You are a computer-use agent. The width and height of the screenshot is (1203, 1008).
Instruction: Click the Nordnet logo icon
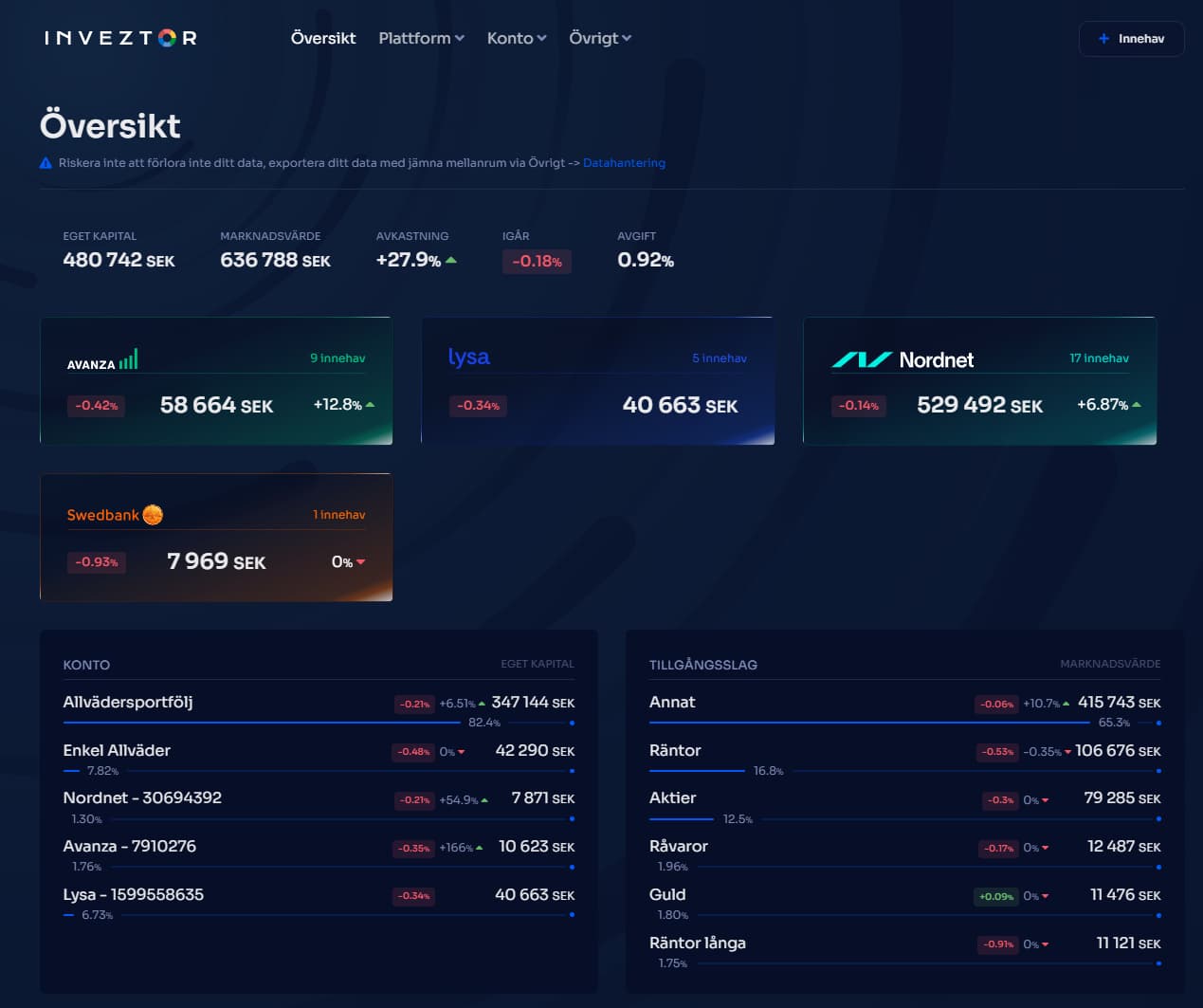(x=861, y=359)
